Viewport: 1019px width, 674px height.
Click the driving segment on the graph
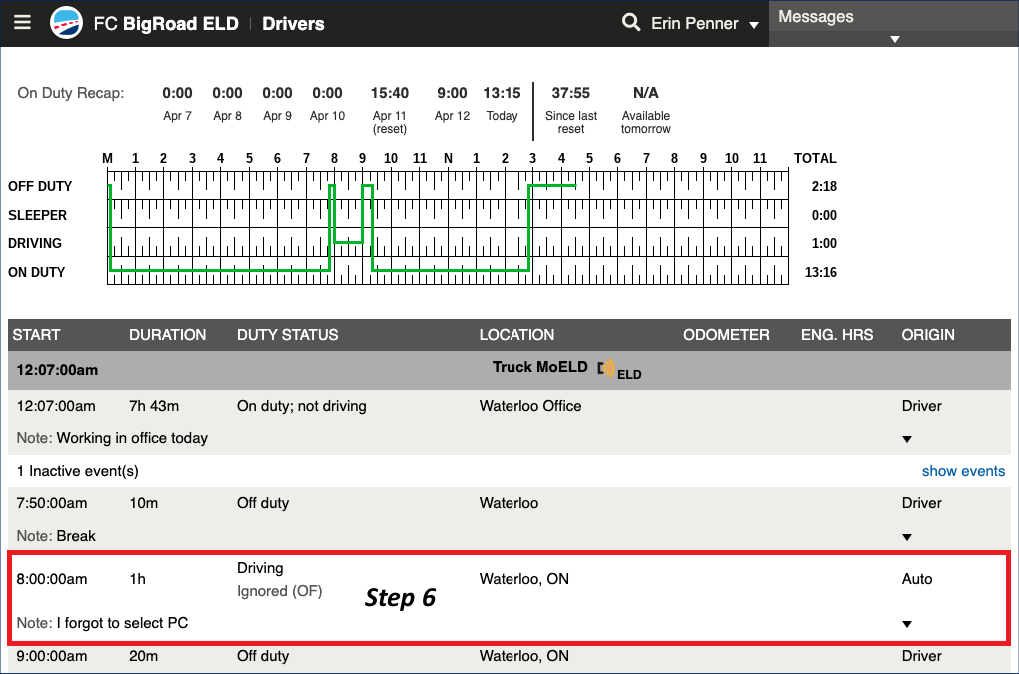coord(348,242)
